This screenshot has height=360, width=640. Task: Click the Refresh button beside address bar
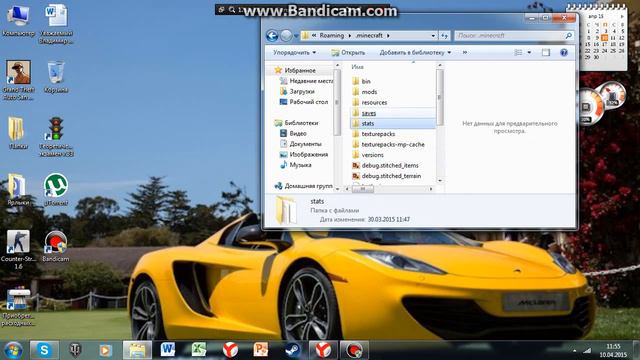tap(444, 36)
